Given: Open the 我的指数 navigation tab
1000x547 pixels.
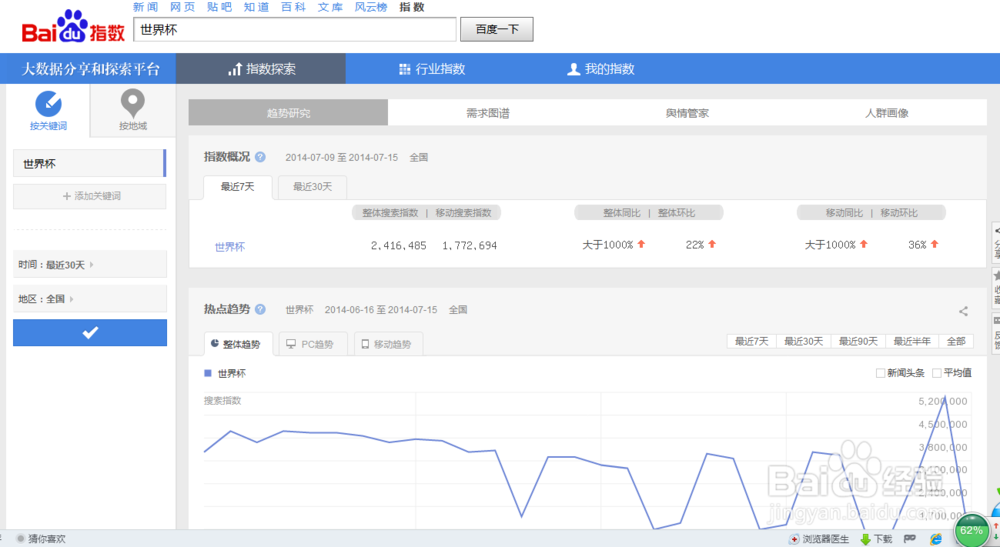Looking at the screenshot, I should pyautogui.click(x=601, y=69).
